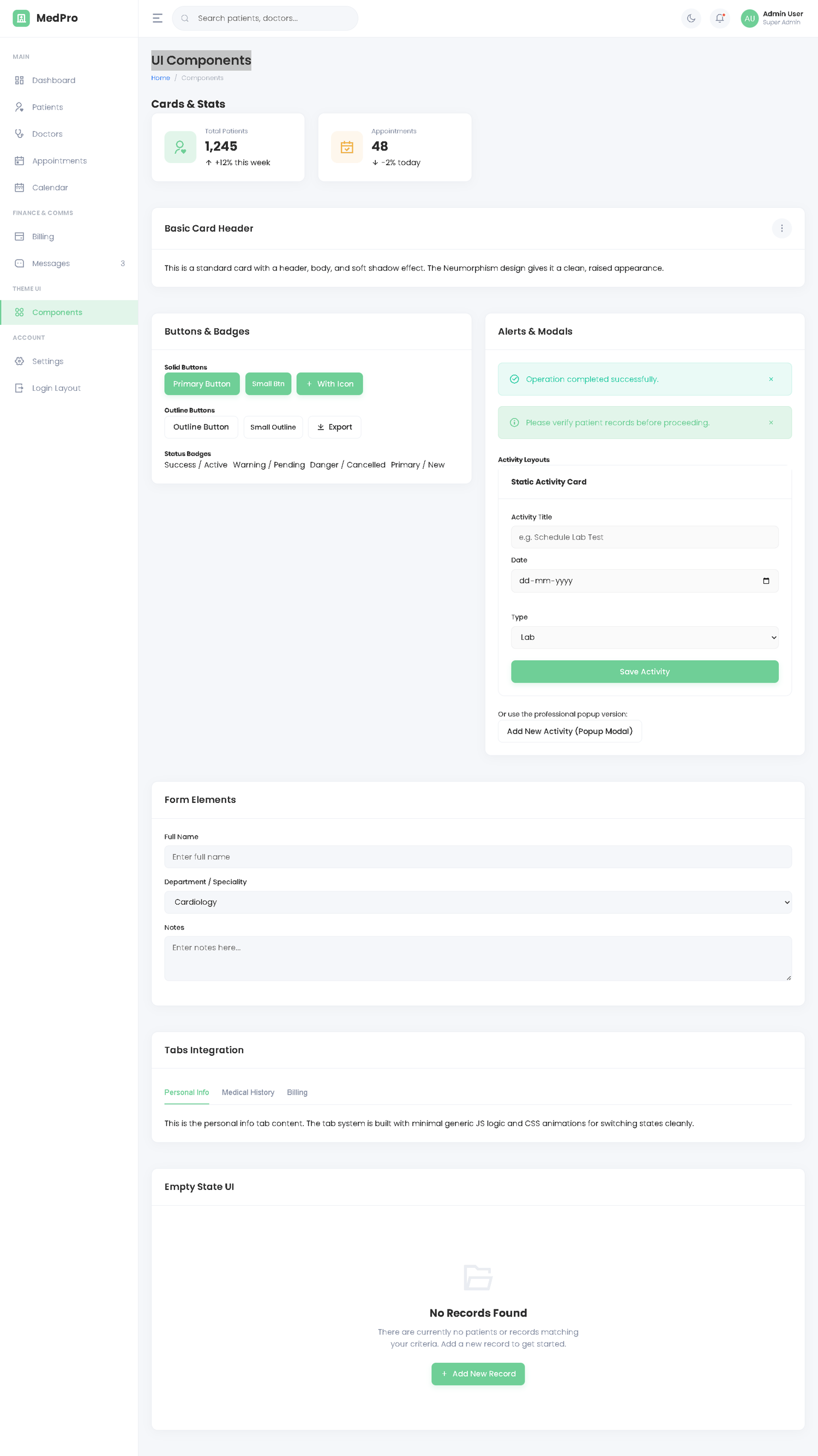This screenshot has height=1456, width=818.
Task: Click the Appointments calendar-check stat icon
Action: pyautogui.click(x=346, y=147)
